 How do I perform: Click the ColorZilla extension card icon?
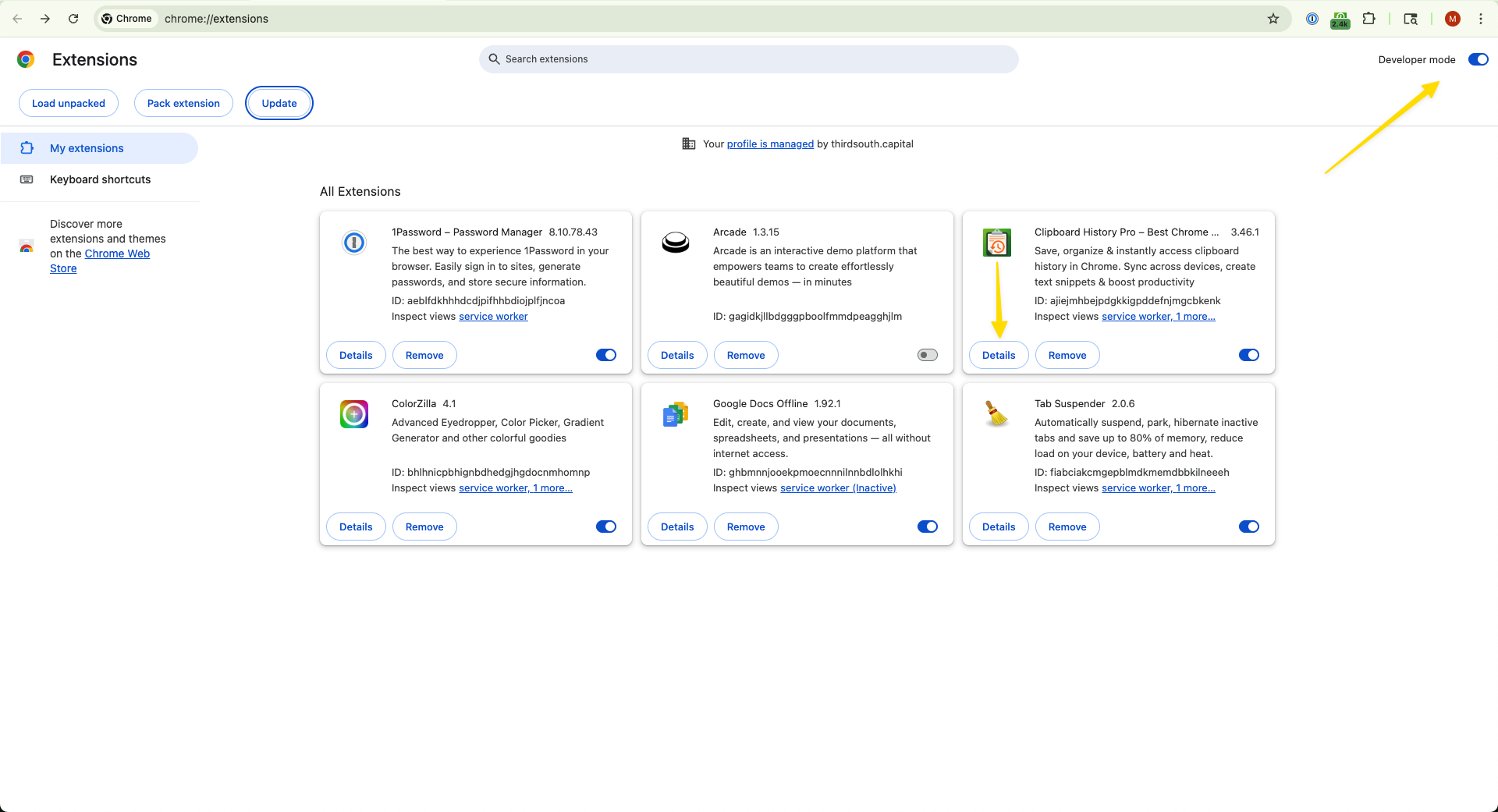pos(354,414)
